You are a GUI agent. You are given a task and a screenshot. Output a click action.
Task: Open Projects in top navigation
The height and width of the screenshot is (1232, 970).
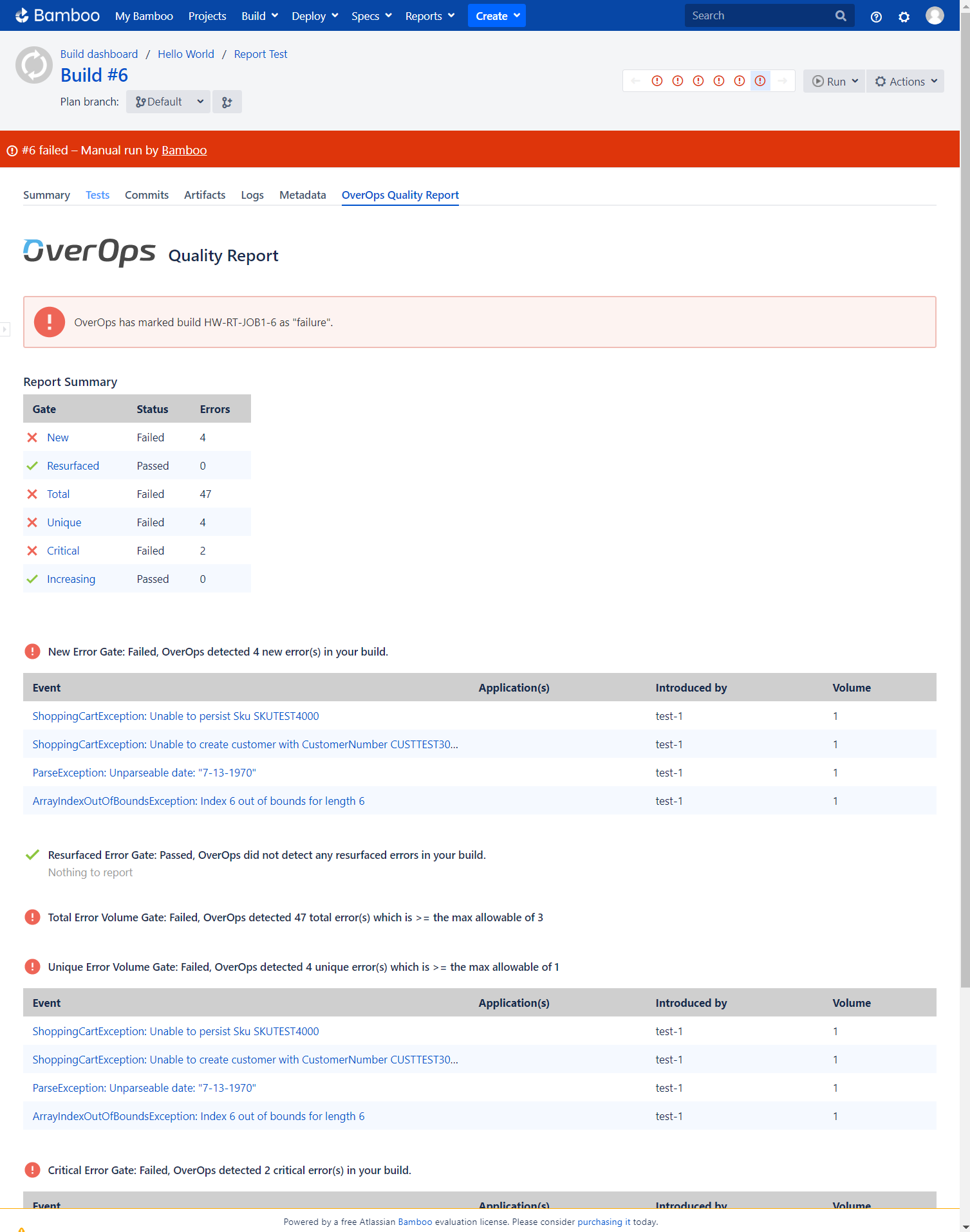(207, 16)
